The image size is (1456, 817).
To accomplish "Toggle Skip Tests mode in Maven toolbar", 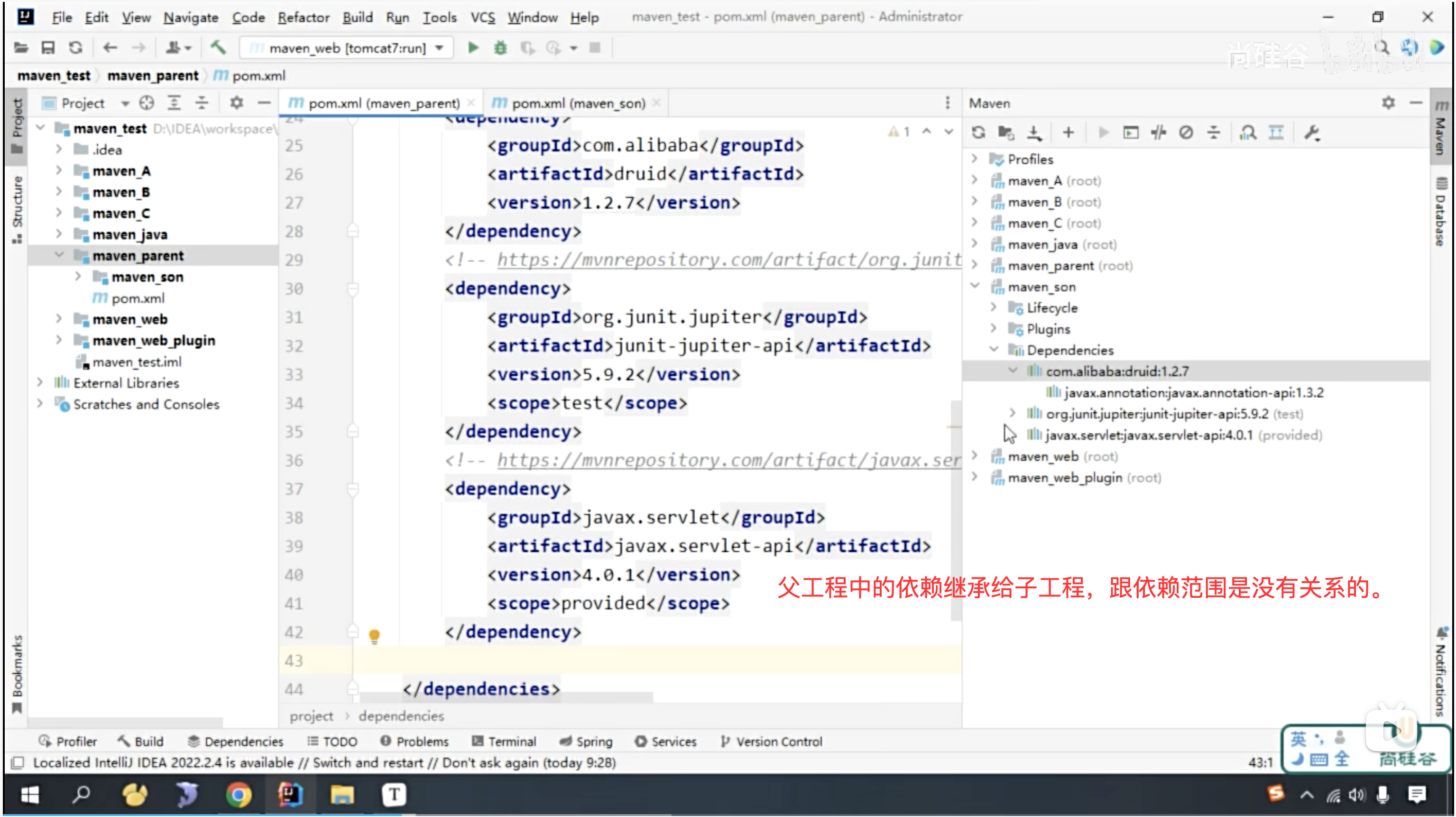I will [x=1186, y=133].
